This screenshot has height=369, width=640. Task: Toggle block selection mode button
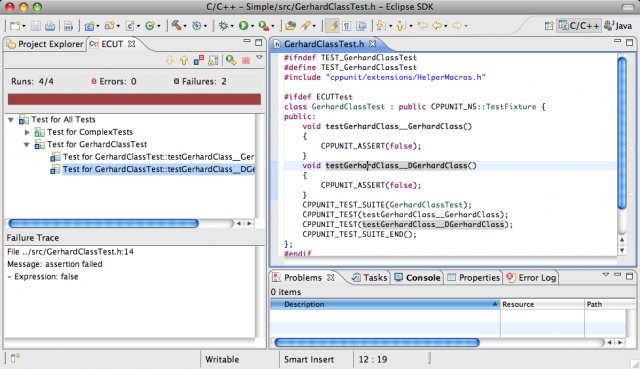[361, 26]
